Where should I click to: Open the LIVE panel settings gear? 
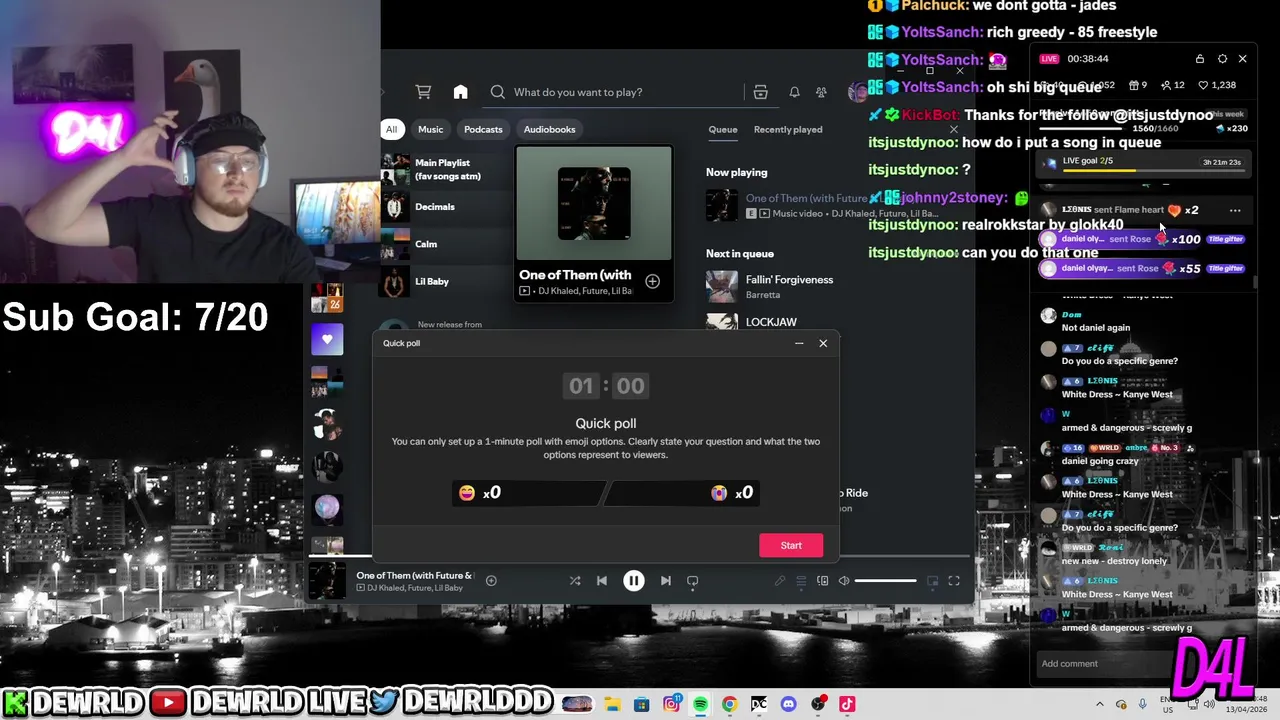[x=1222, y=59]
